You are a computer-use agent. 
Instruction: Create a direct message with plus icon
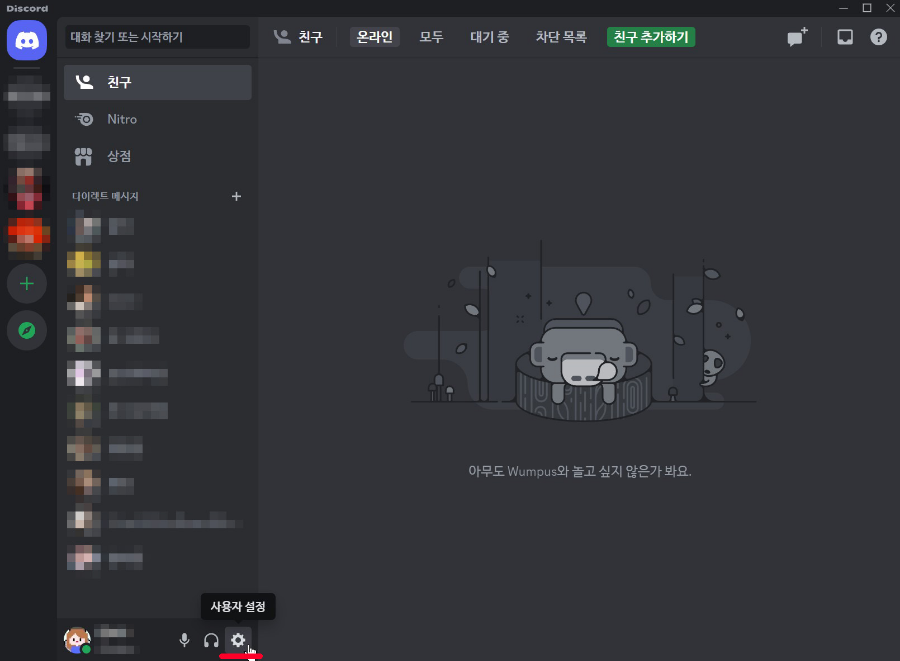pos(236,196)
